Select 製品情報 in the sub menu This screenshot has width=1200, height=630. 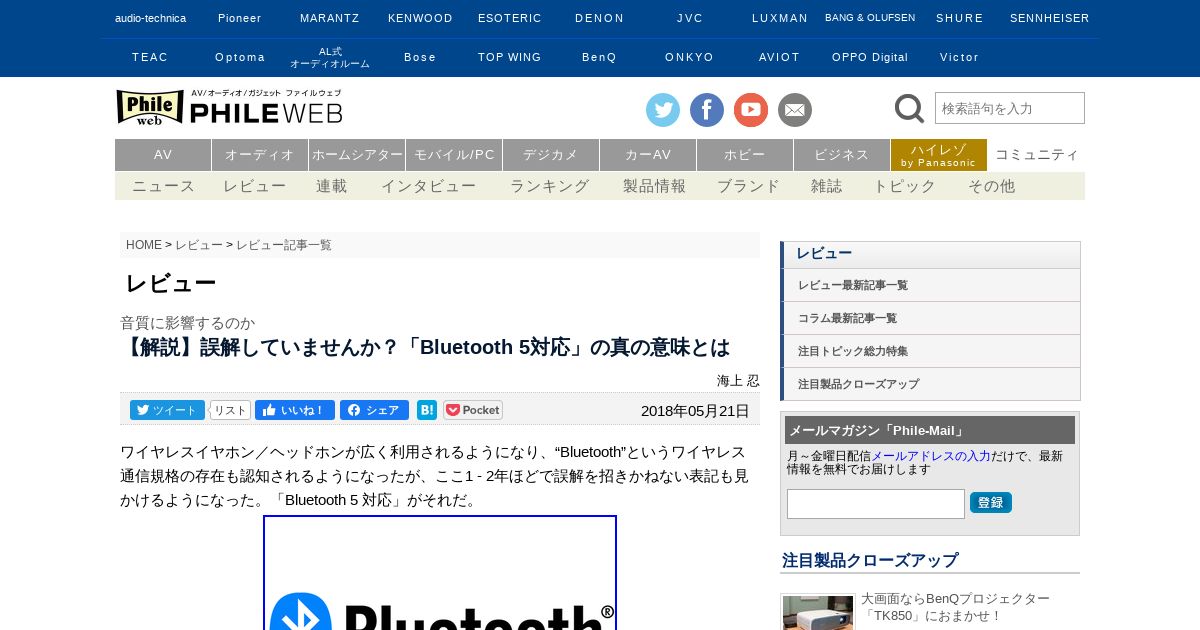pos(655,186)
